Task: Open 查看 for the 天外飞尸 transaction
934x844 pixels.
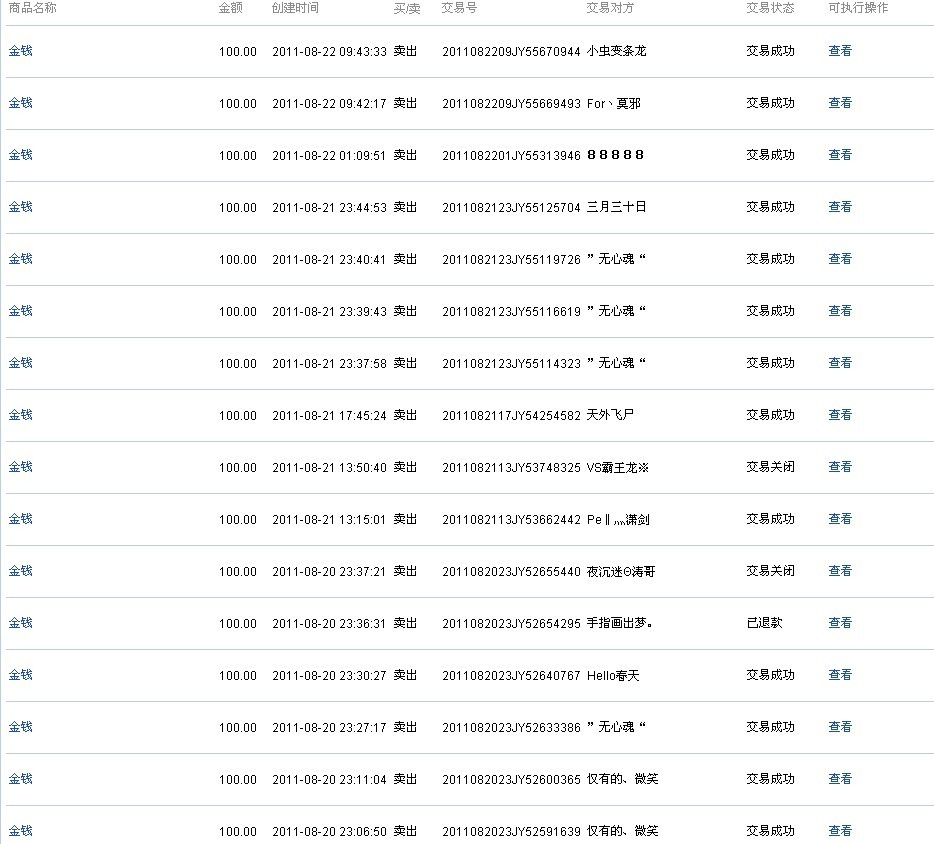Action: pos(839,415)
